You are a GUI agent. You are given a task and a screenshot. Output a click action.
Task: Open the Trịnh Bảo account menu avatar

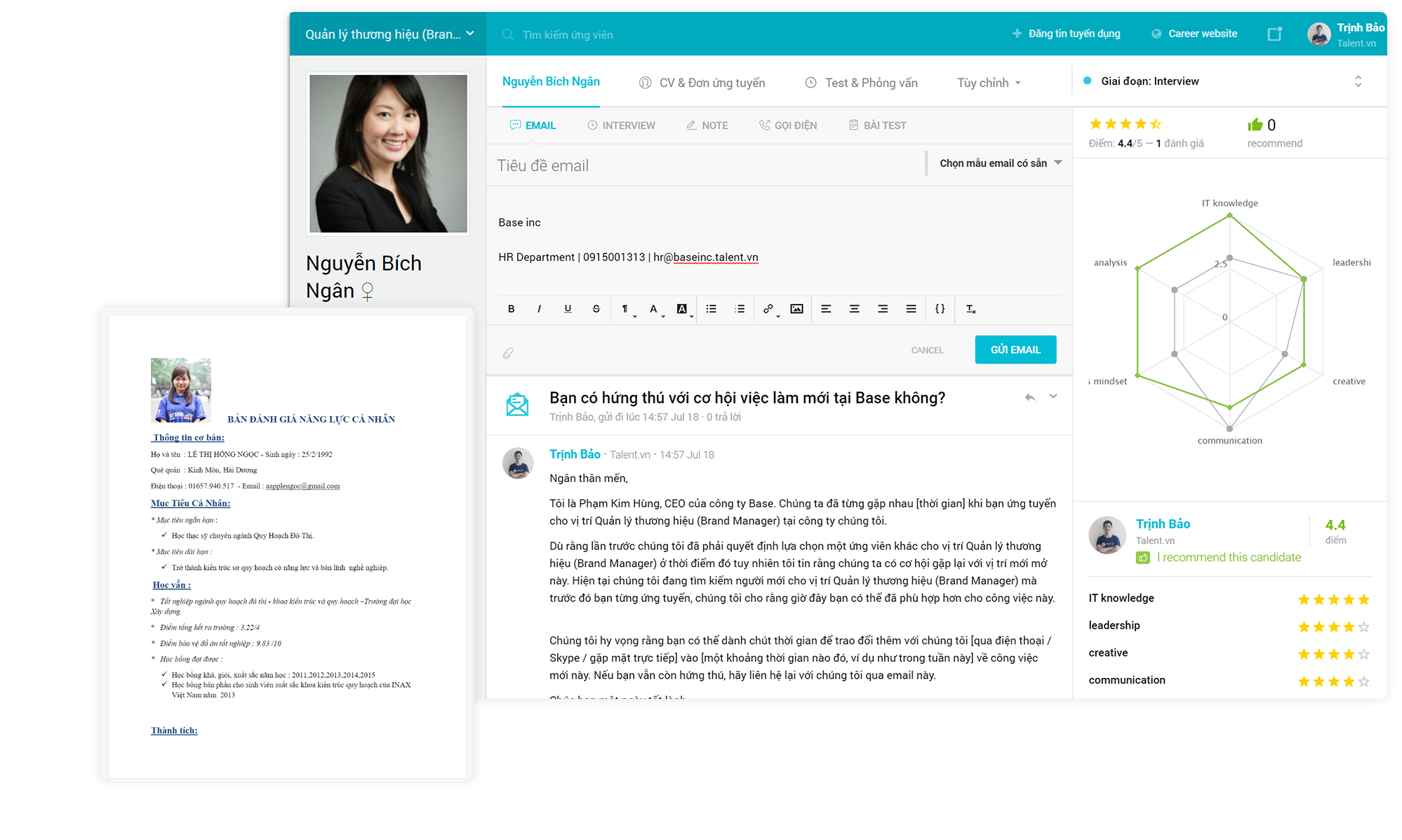pyautogui.click(x=1319, y=34)
